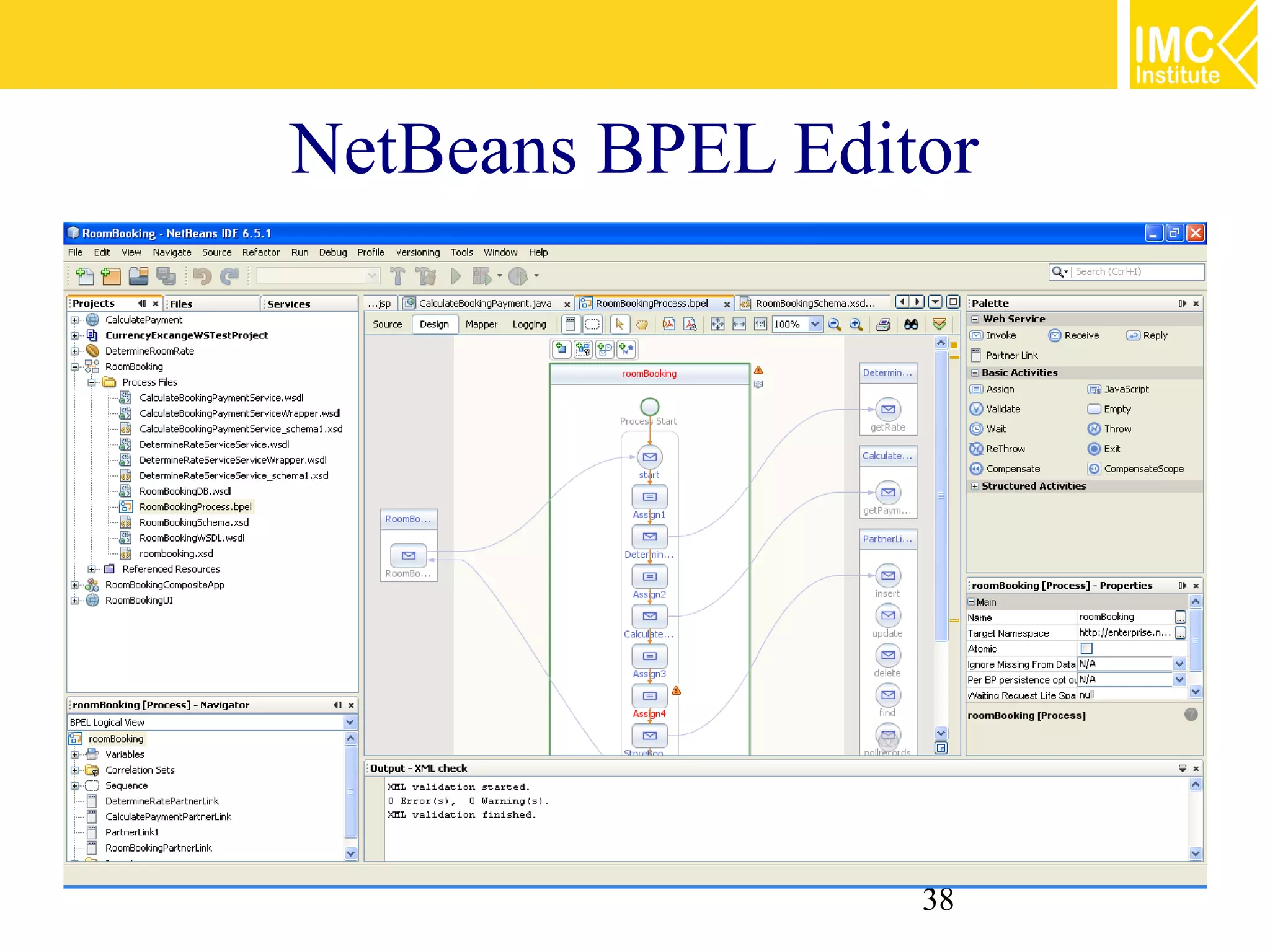This screenshot has width=1270, height=952.
Task: Collapse the RoomBooking project node
Action: (74, 366)
